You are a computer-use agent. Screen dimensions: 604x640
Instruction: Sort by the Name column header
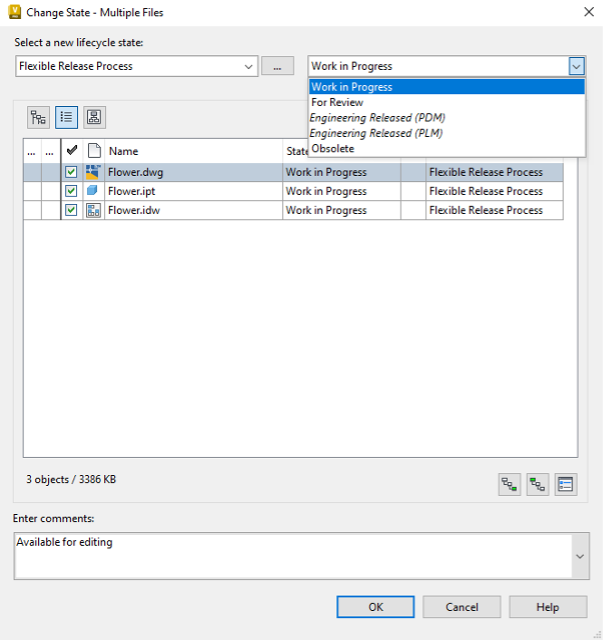coord(193,151)
